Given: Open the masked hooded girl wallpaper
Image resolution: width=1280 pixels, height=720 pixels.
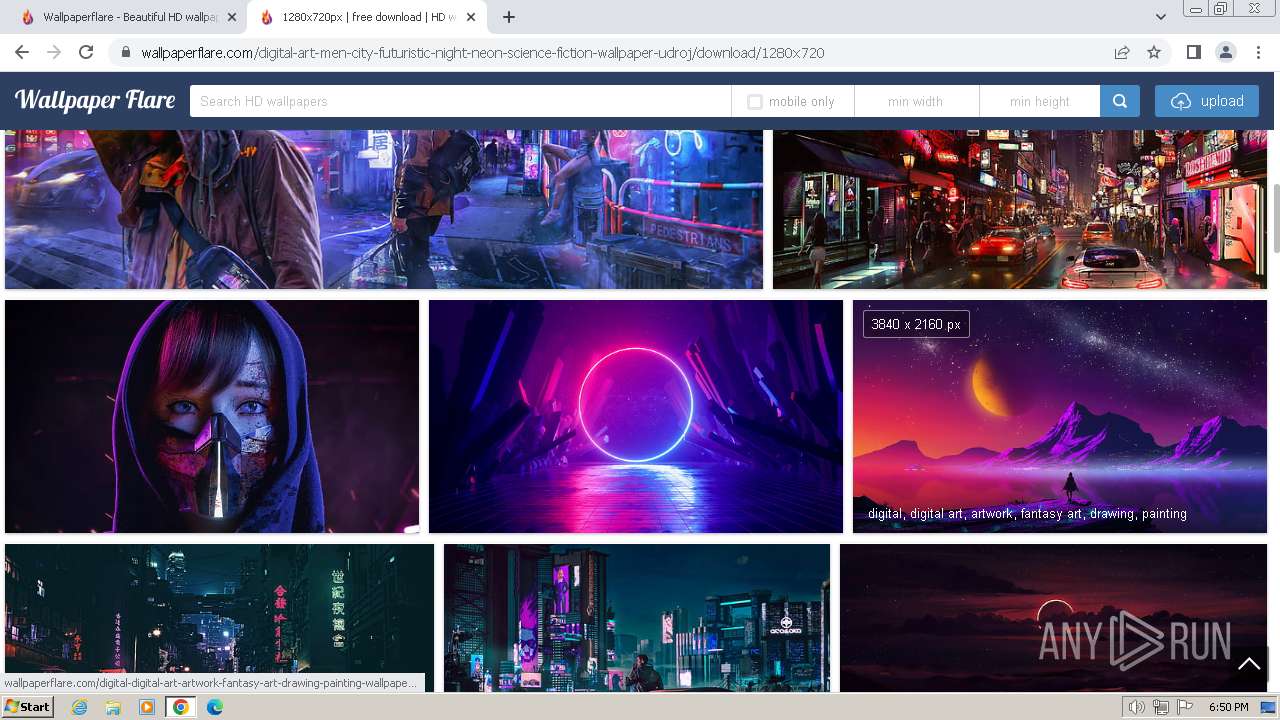Looking at the screenshot, I should click(212, 416).
